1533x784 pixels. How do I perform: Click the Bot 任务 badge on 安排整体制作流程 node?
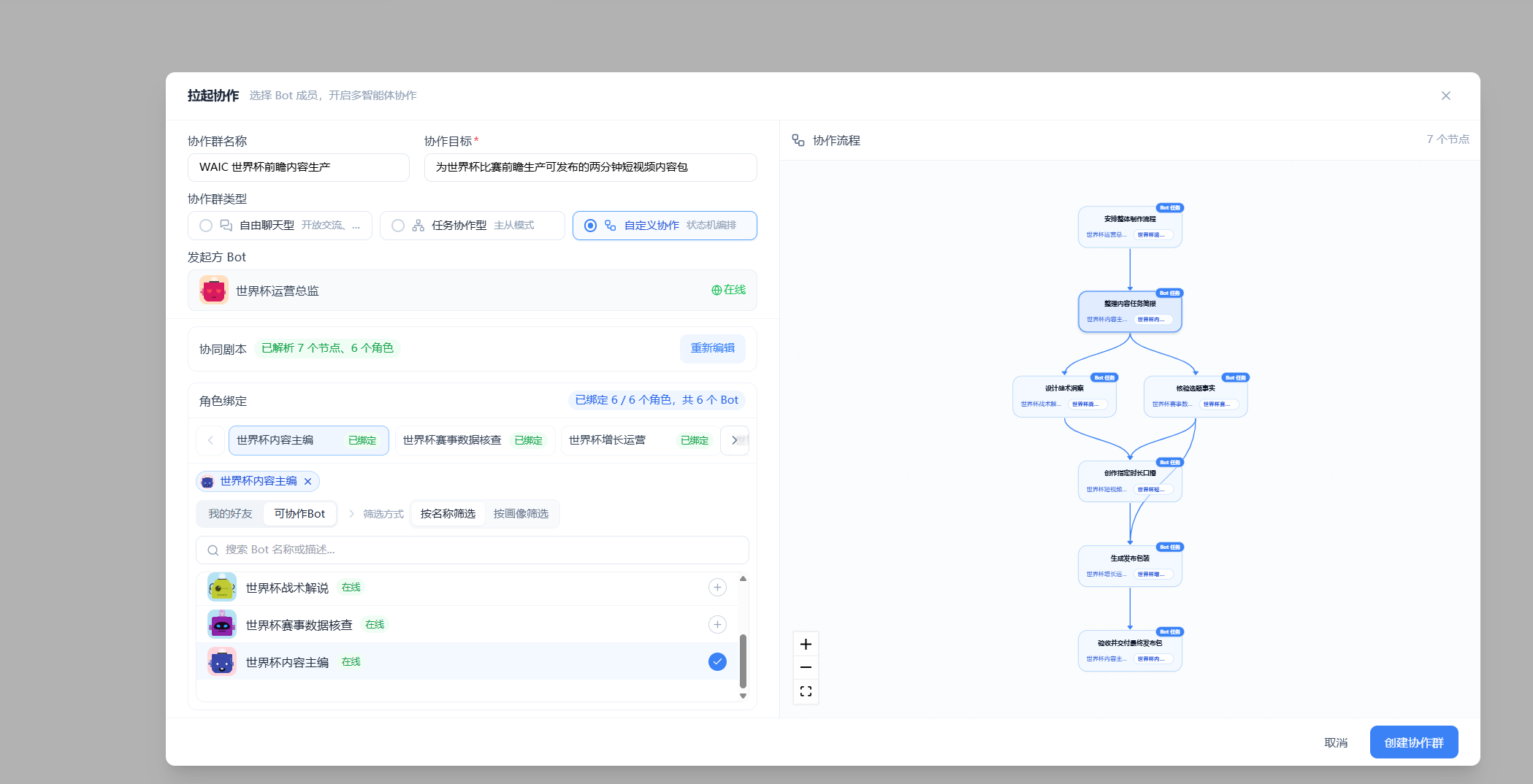click(1169, 208)
